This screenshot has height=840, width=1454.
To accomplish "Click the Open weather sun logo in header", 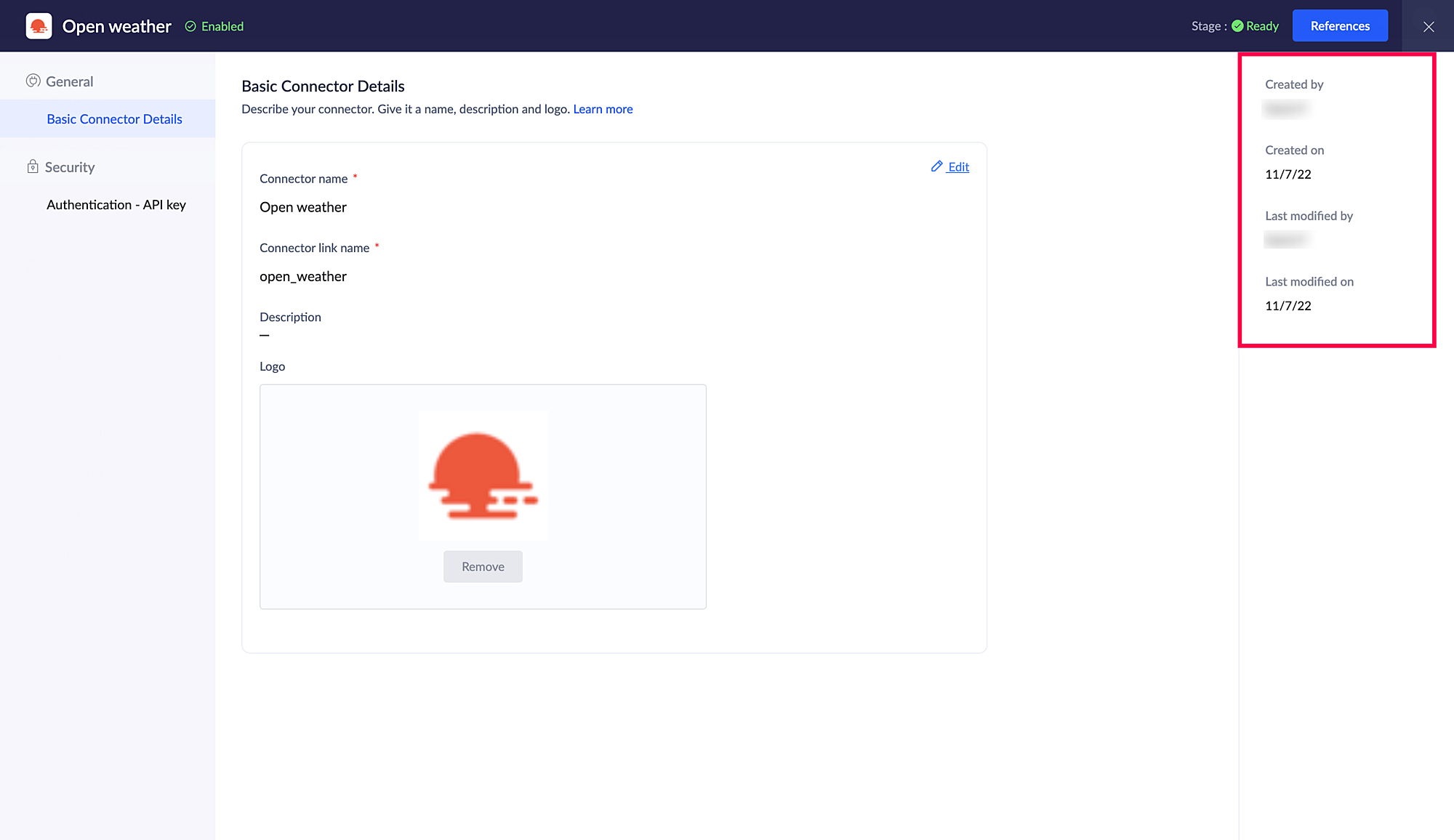I will pos(39,26).
